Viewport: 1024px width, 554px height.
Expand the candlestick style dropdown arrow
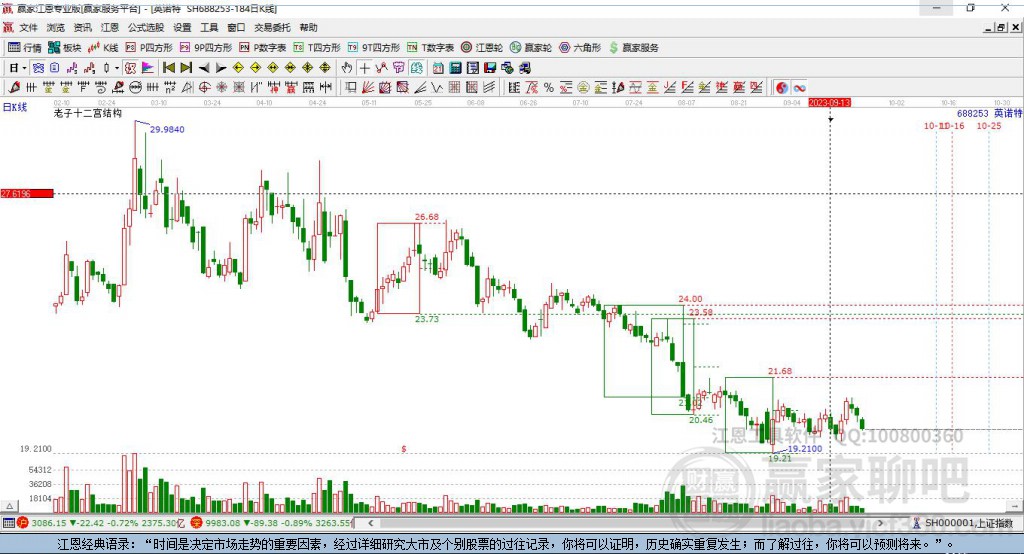117,68
